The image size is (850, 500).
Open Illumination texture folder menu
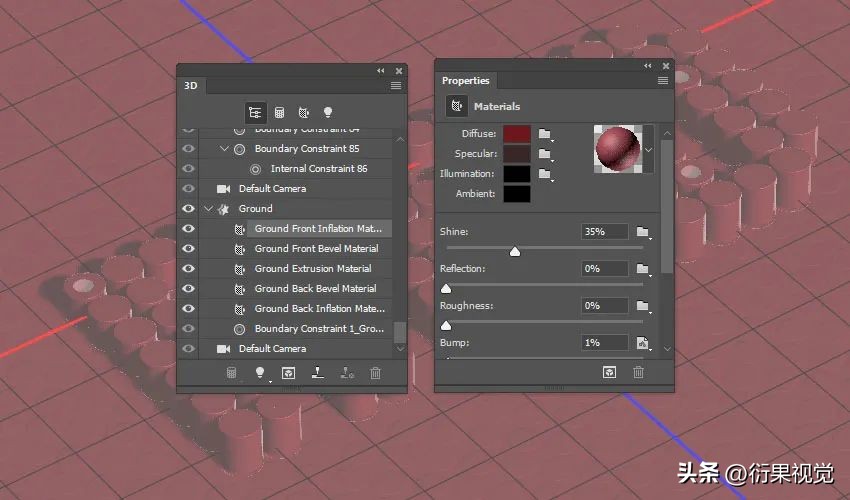545,174
